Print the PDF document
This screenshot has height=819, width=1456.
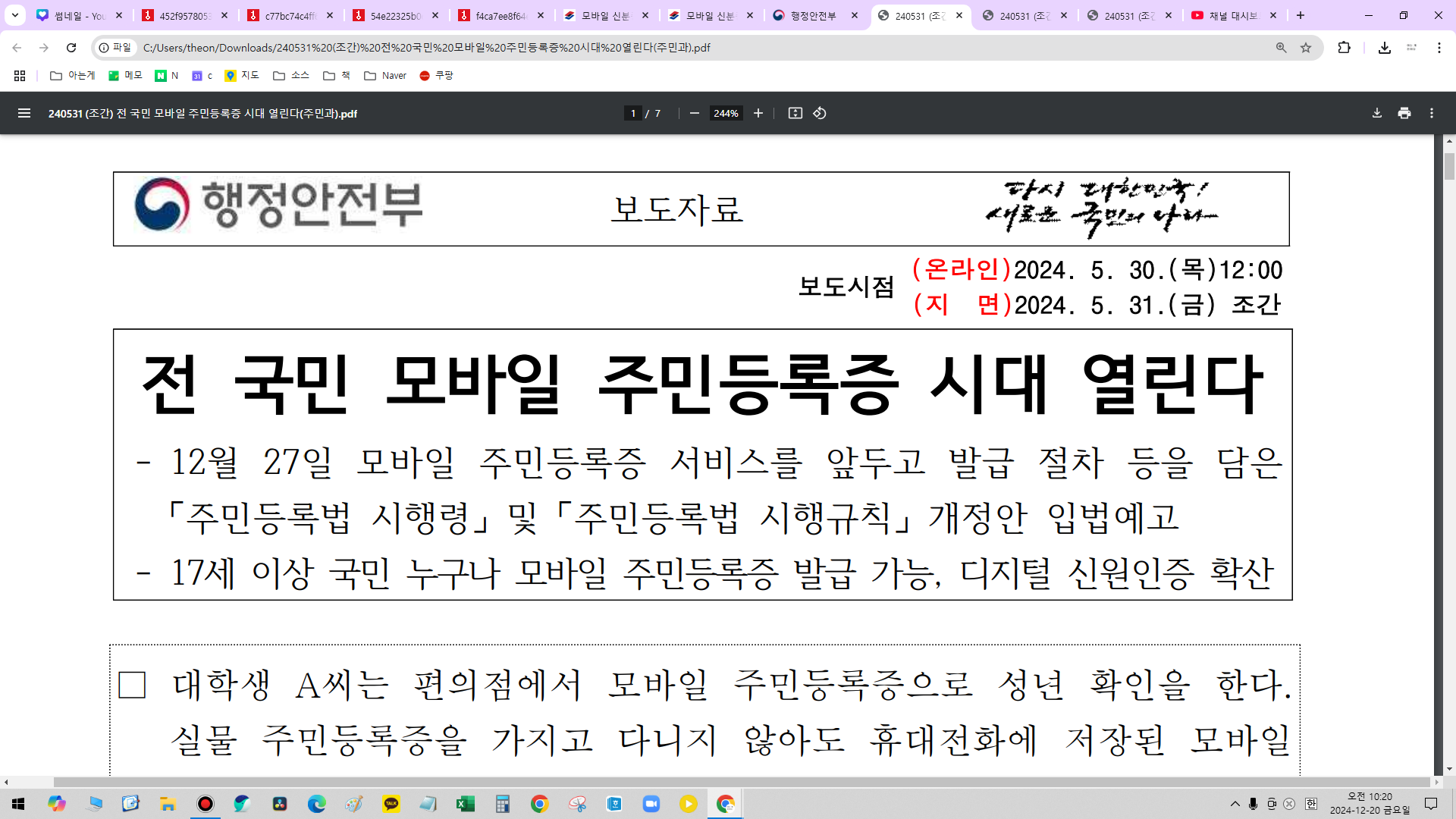[x=1404, y=113]
